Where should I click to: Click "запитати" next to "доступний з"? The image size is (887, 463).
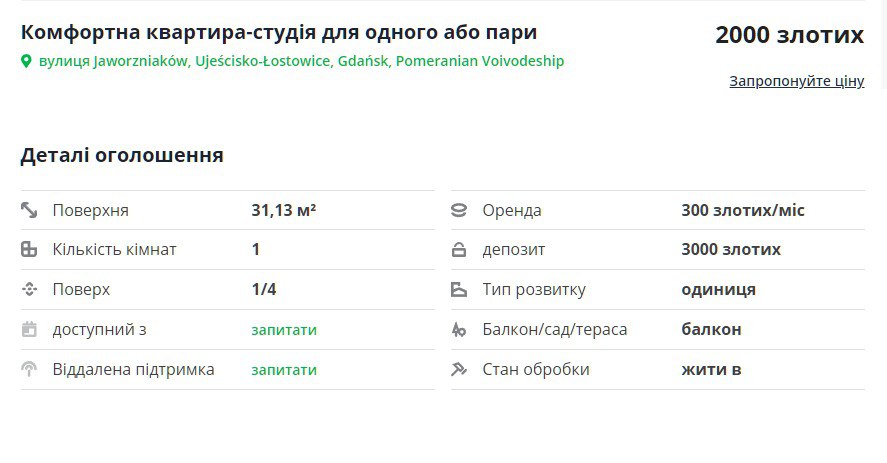(x=284, y=329)
